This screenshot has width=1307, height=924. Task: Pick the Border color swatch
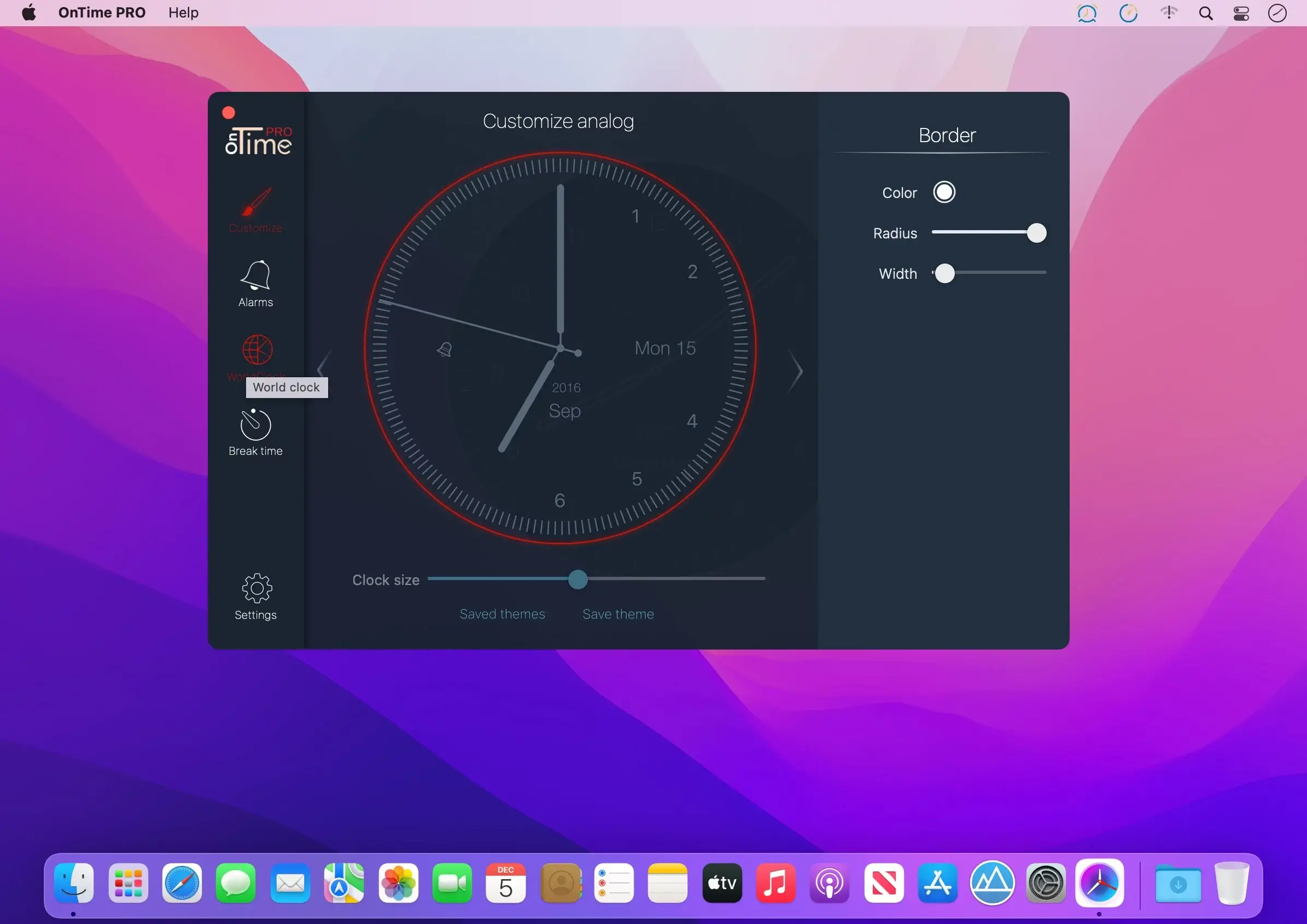[x=944, y=192]
